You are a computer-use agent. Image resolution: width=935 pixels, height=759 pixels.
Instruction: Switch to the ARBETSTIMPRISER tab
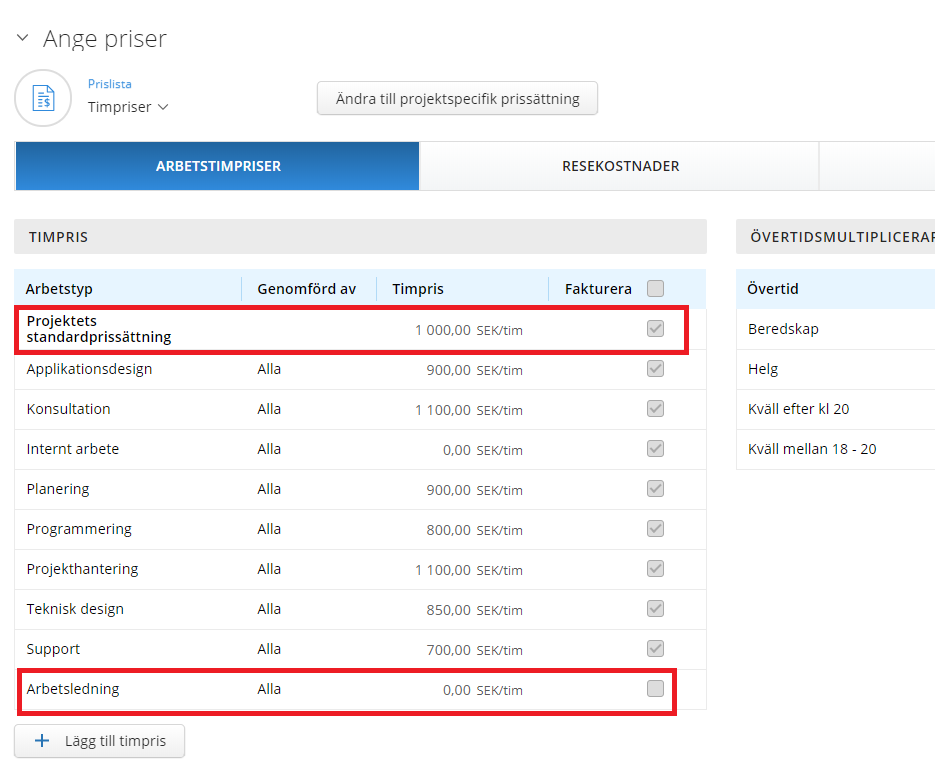218,166
